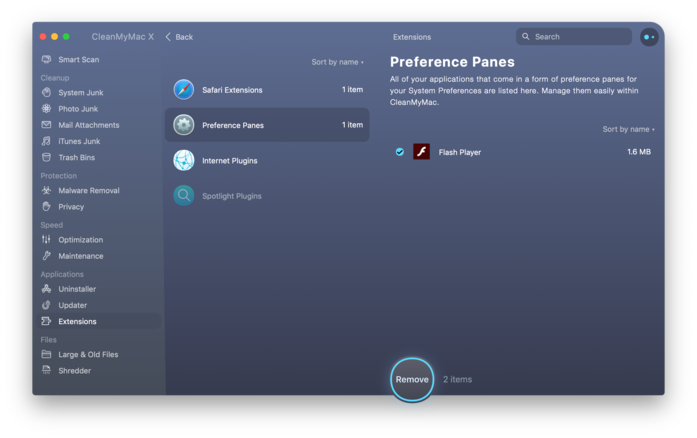Select the Photo Junk flower icon
The height and width of the screenshot is (438, 697).
[46, 108]
